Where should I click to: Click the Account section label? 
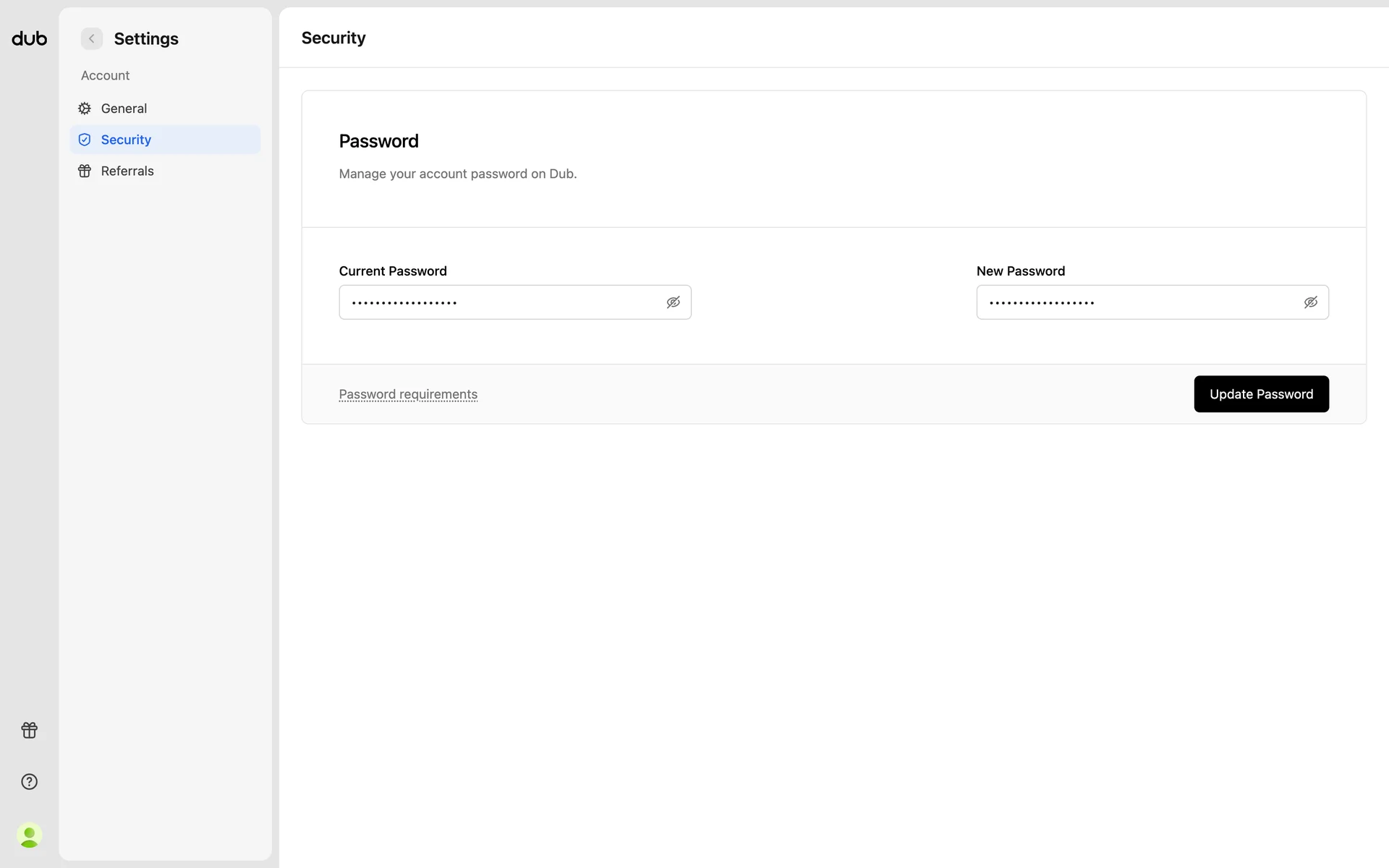pos(105,75)
